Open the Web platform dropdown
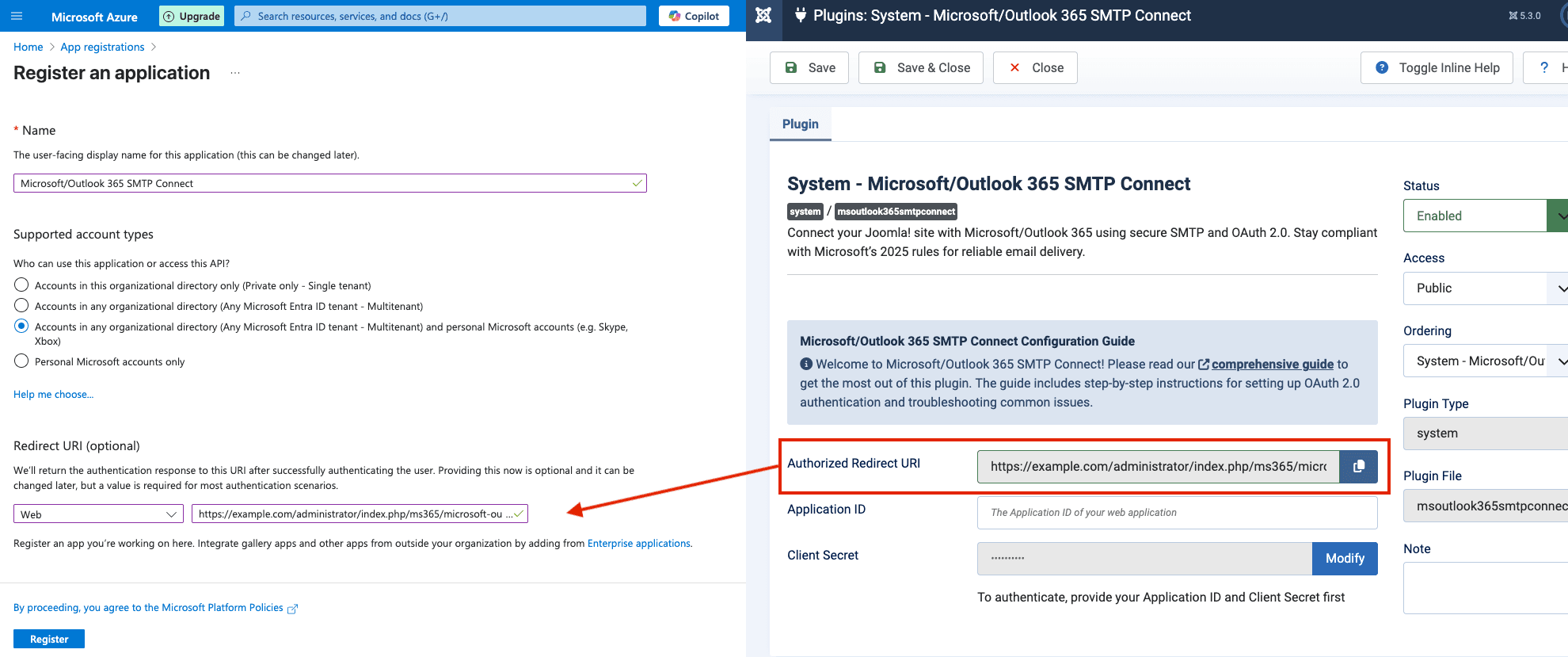Image resolution: width=1568 pixels, height=657 pixels. click(x=98, y=514)
